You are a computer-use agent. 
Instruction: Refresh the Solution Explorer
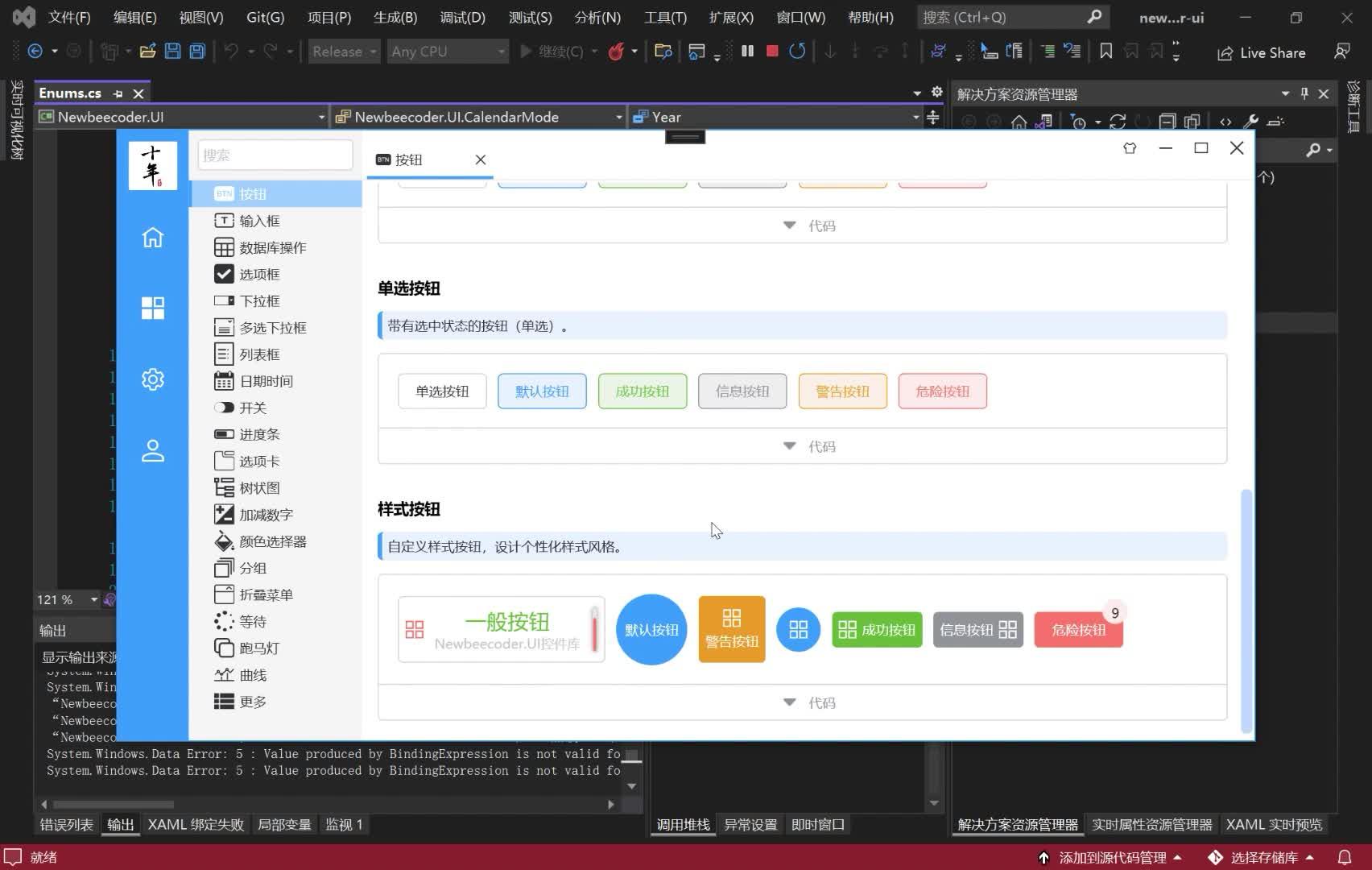(x=1118, y=122)
